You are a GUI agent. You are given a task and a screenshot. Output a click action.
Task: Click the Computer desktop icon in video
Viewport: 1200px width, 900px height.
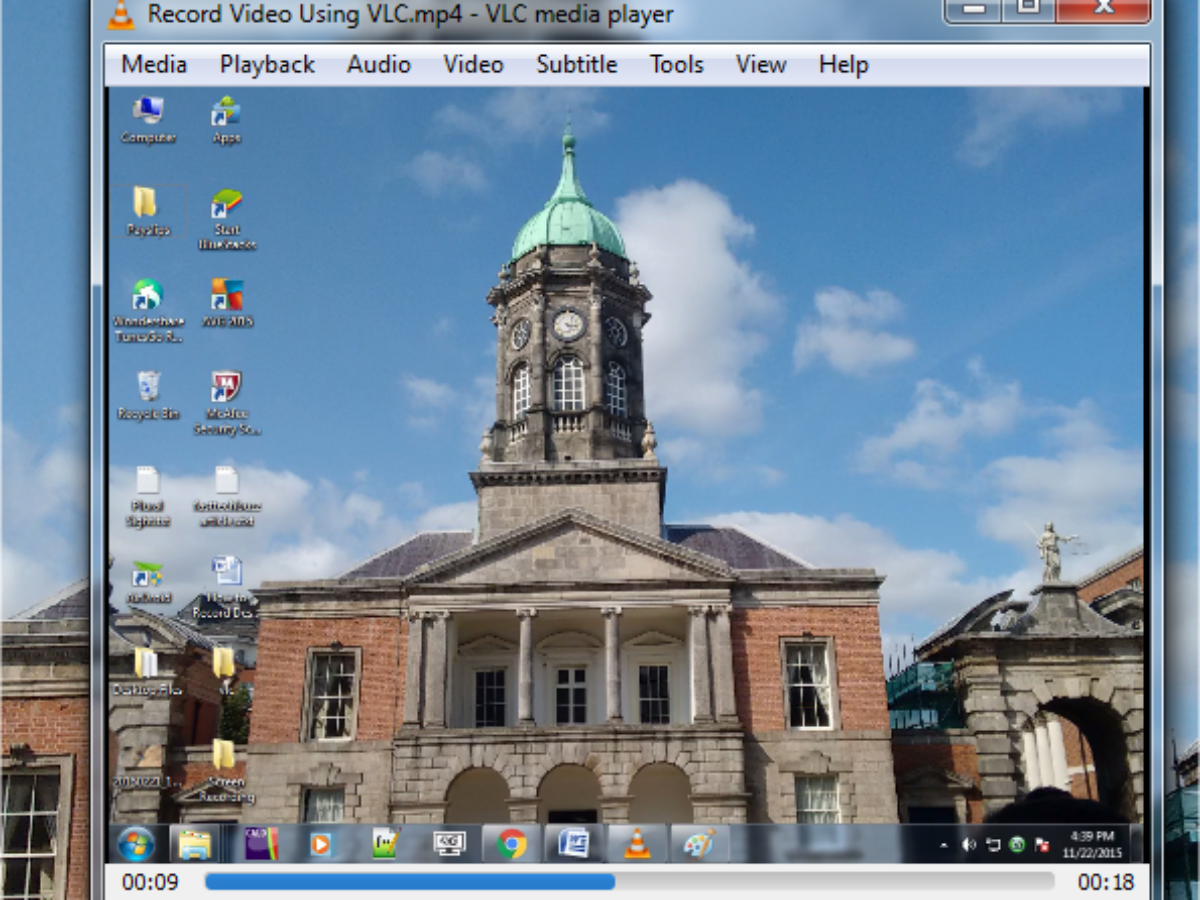148,111
